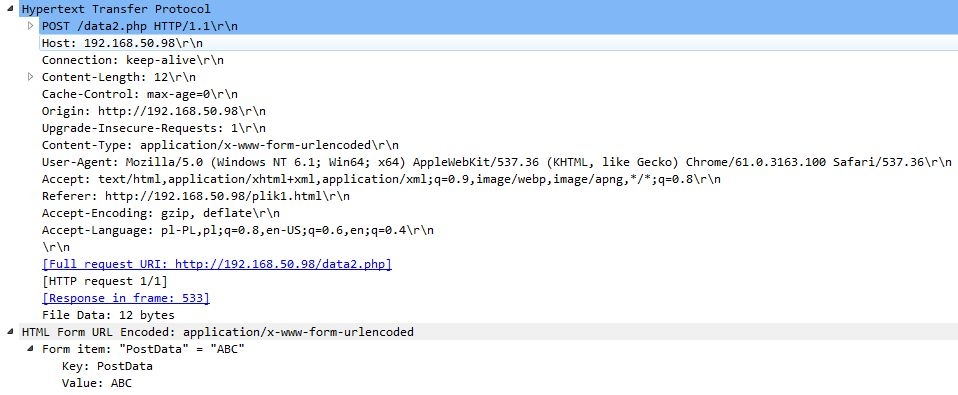Select Upgrade-Insecure-Requests: 1 row
Viewport: 958px width, 395px height.
coord(154,128)
